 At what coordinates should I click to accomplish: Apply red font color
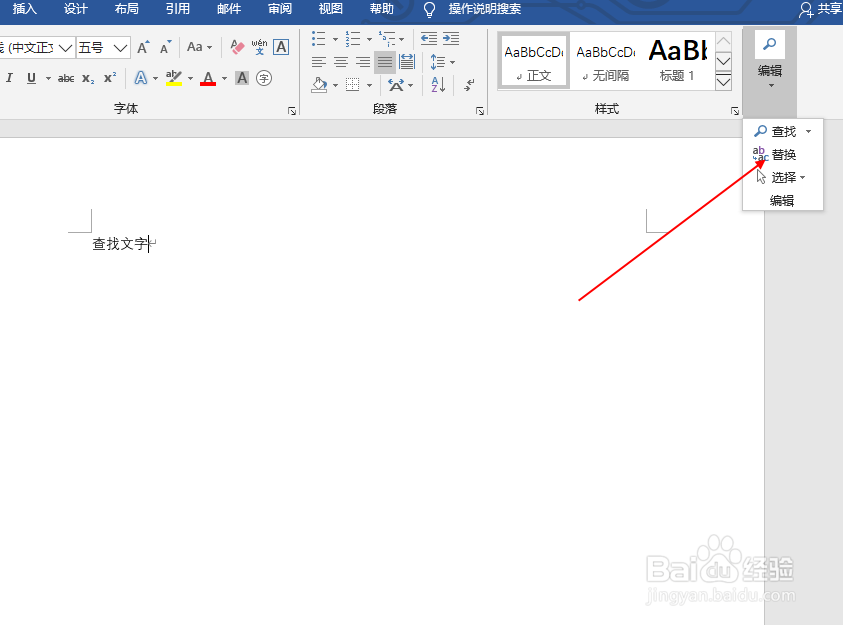point(208,78)
